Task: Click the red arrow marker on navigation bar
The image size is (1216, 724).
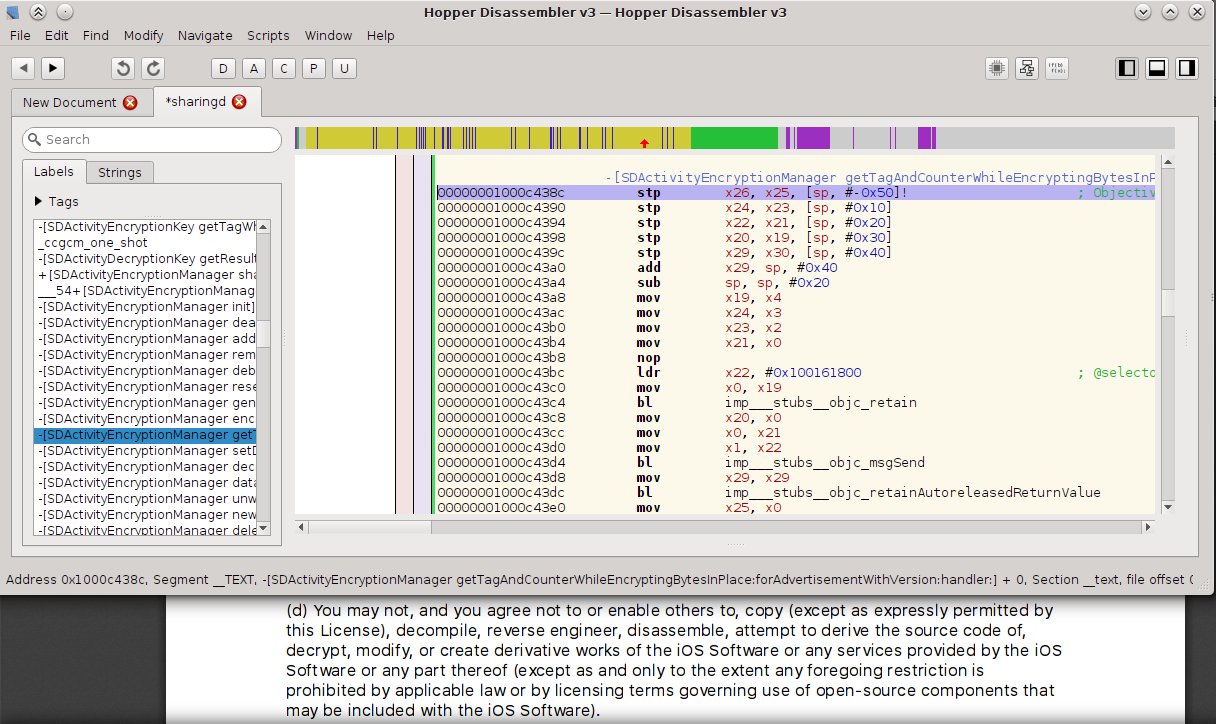Action: (x=644, y=144)
